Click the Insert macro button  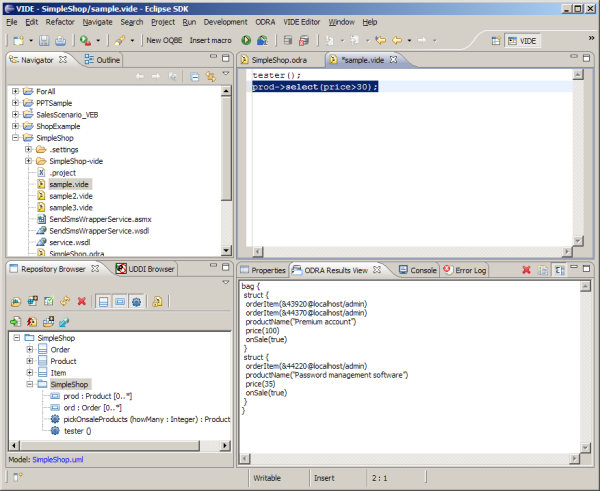[210, 40]
